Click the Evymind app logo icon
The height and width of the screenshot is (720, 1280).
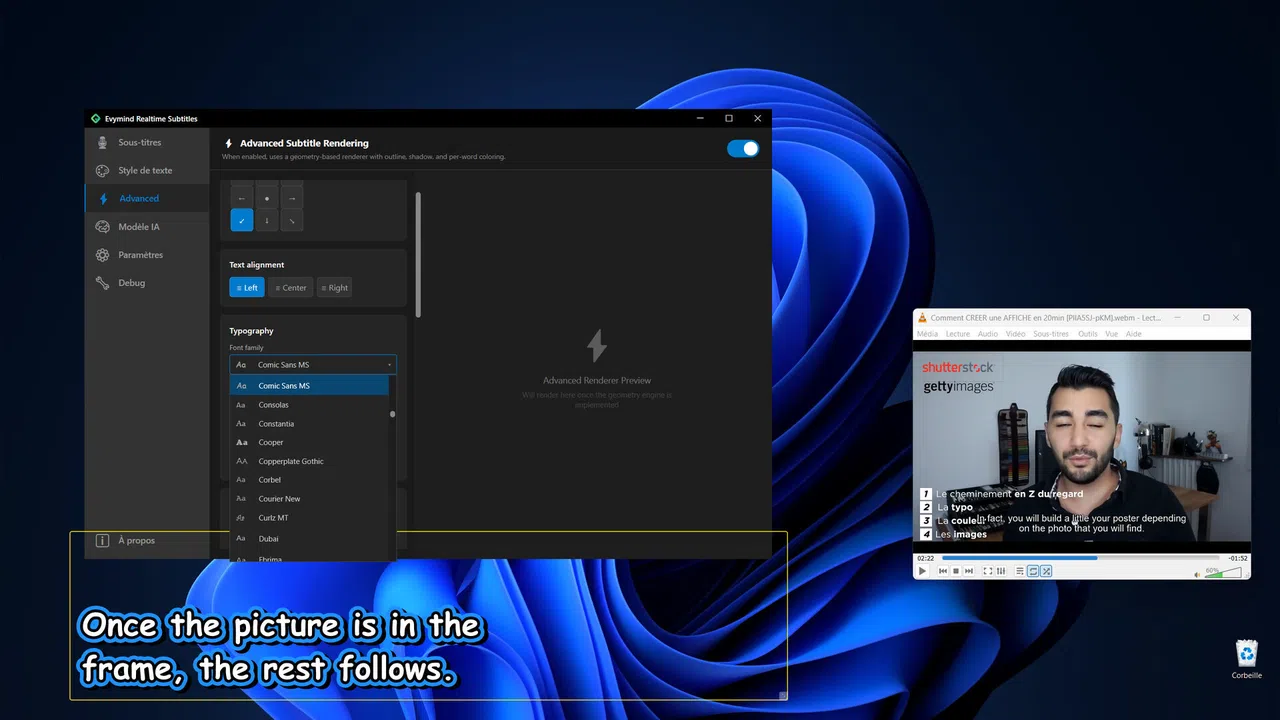(95, 118)
